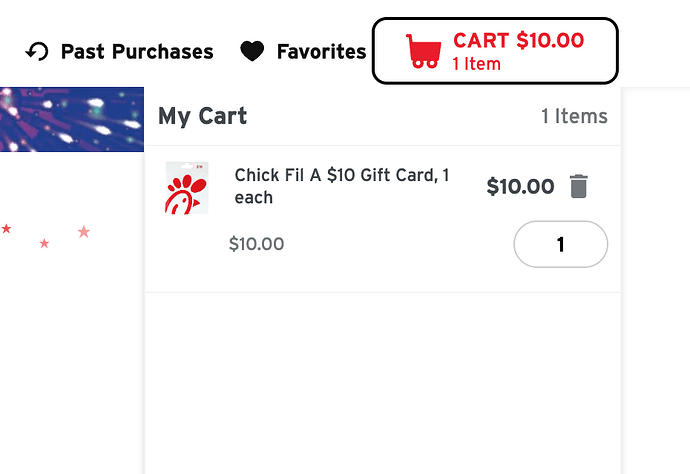This screenshot has width=690, height=474.
Task: Open the Favorites link
Action: click(321, 52)
